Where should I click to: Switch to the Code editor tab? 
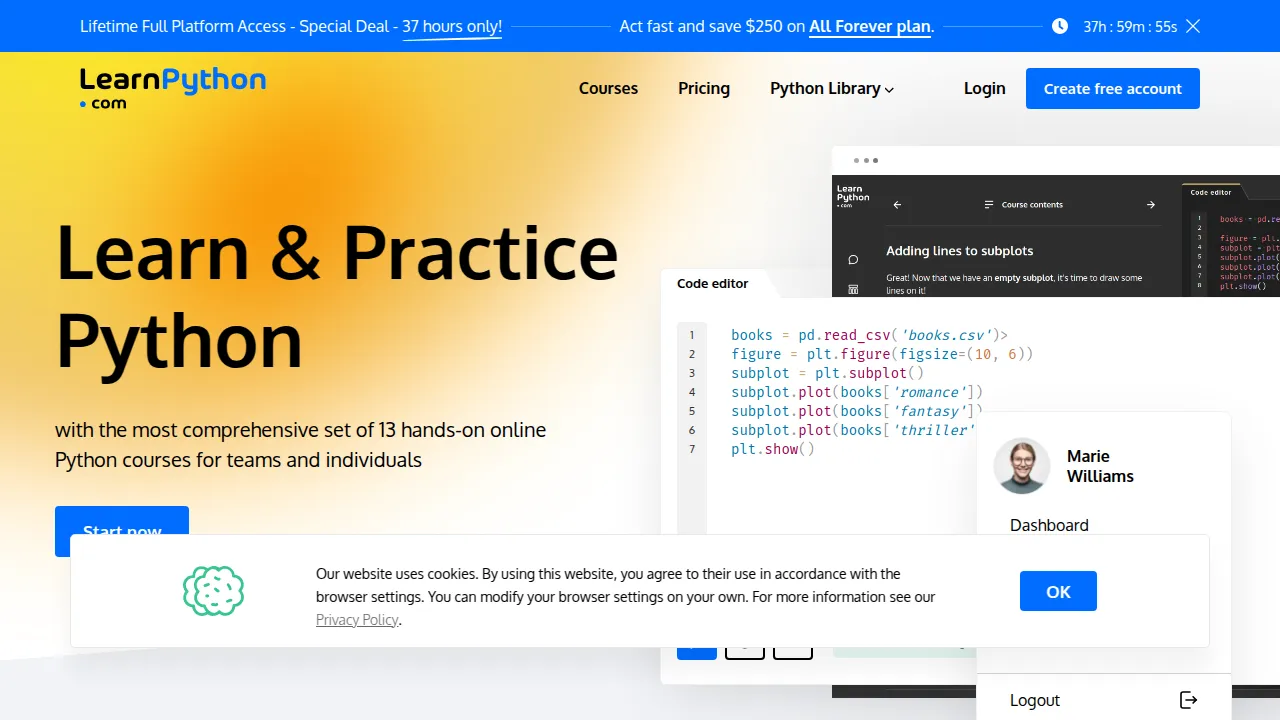pos(712,283)
